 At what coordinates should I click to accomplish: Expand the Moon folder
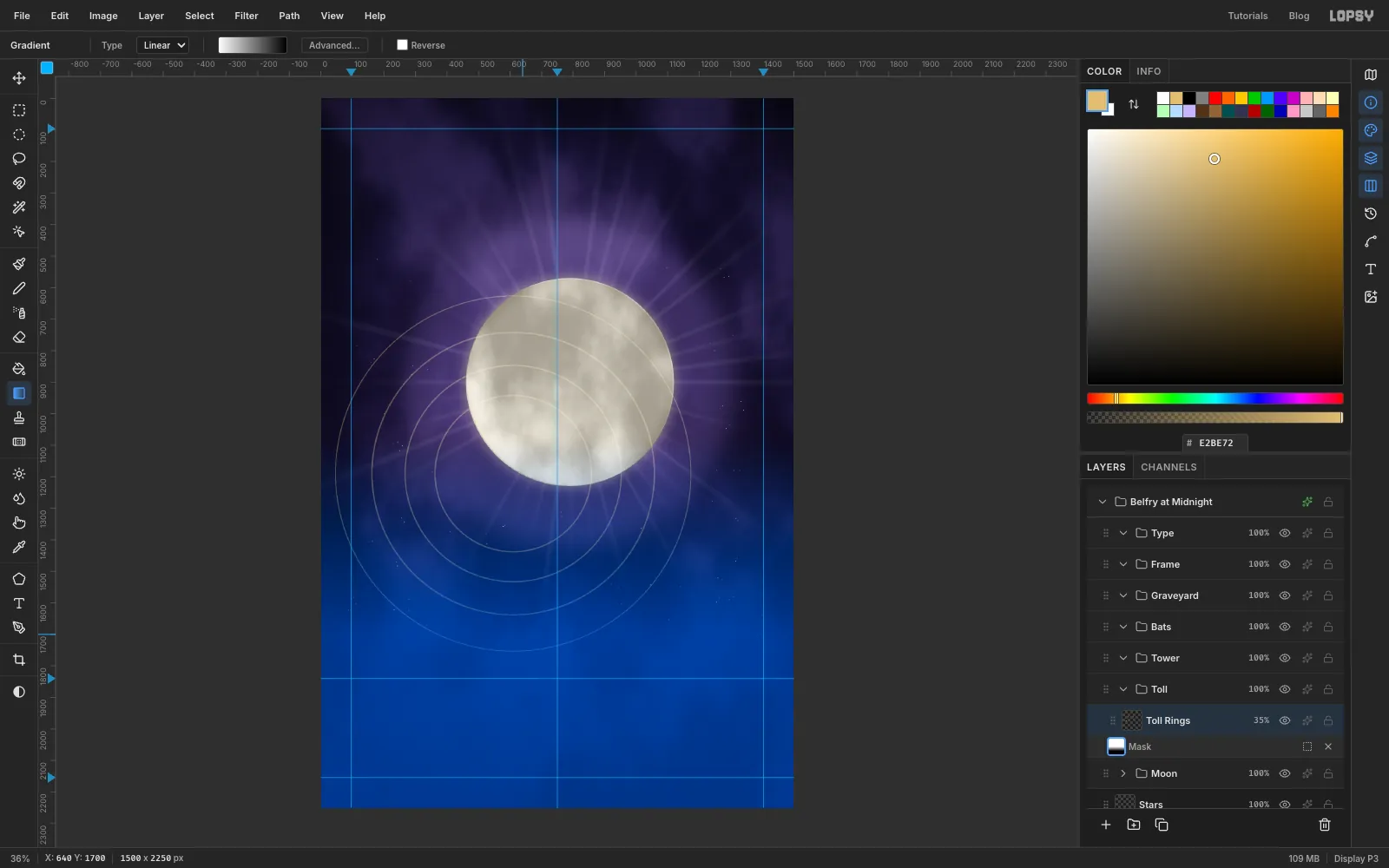[x=1123, y=773]
